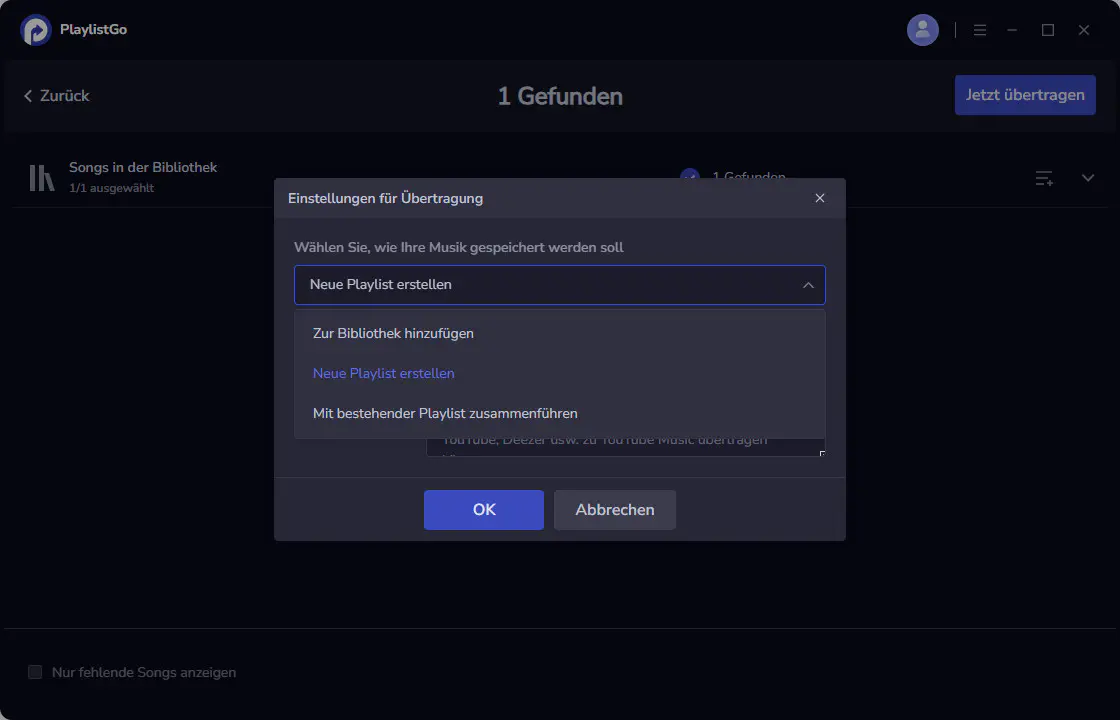Open the hamburger menu in title bar
1120x720 pixels.
980,30
